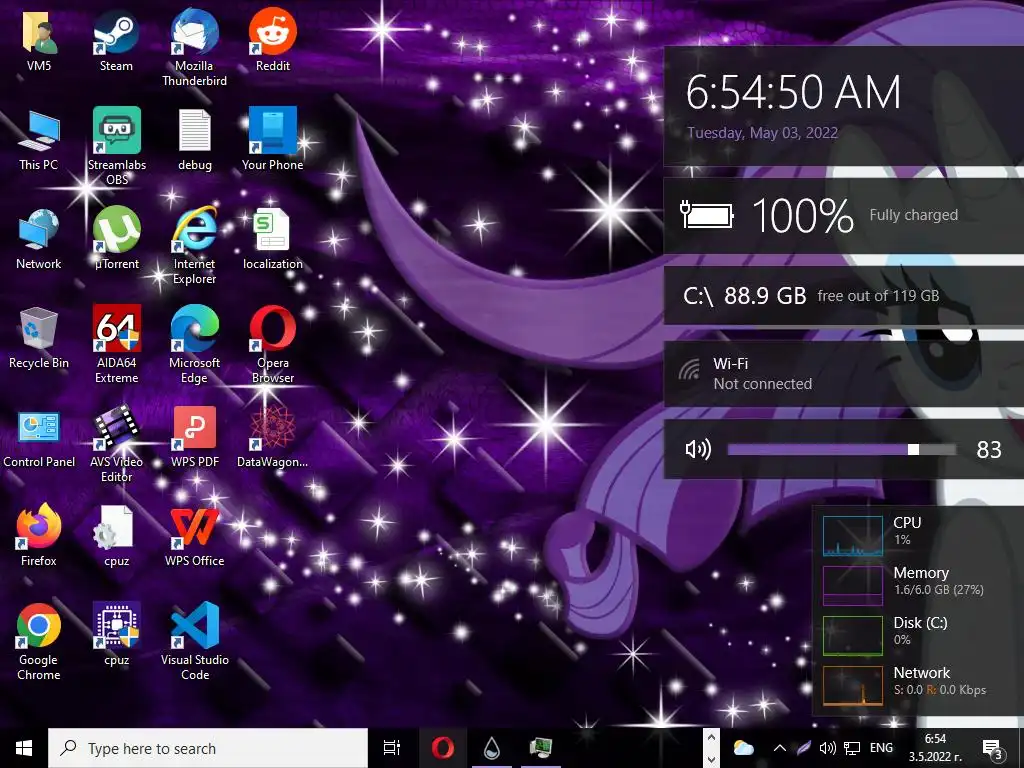The image size is (1024, 768).
Task: Select the Steam desktop shortcut
Action: click(116, 40)
